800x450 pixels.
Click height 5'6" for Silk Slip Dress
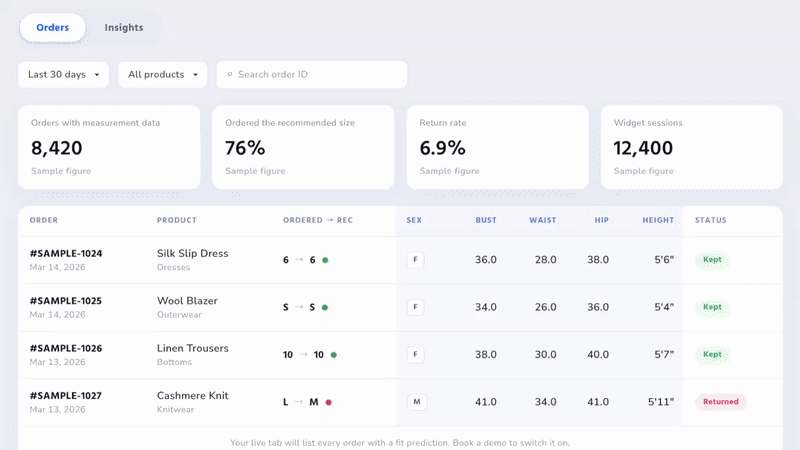[664, 260]
